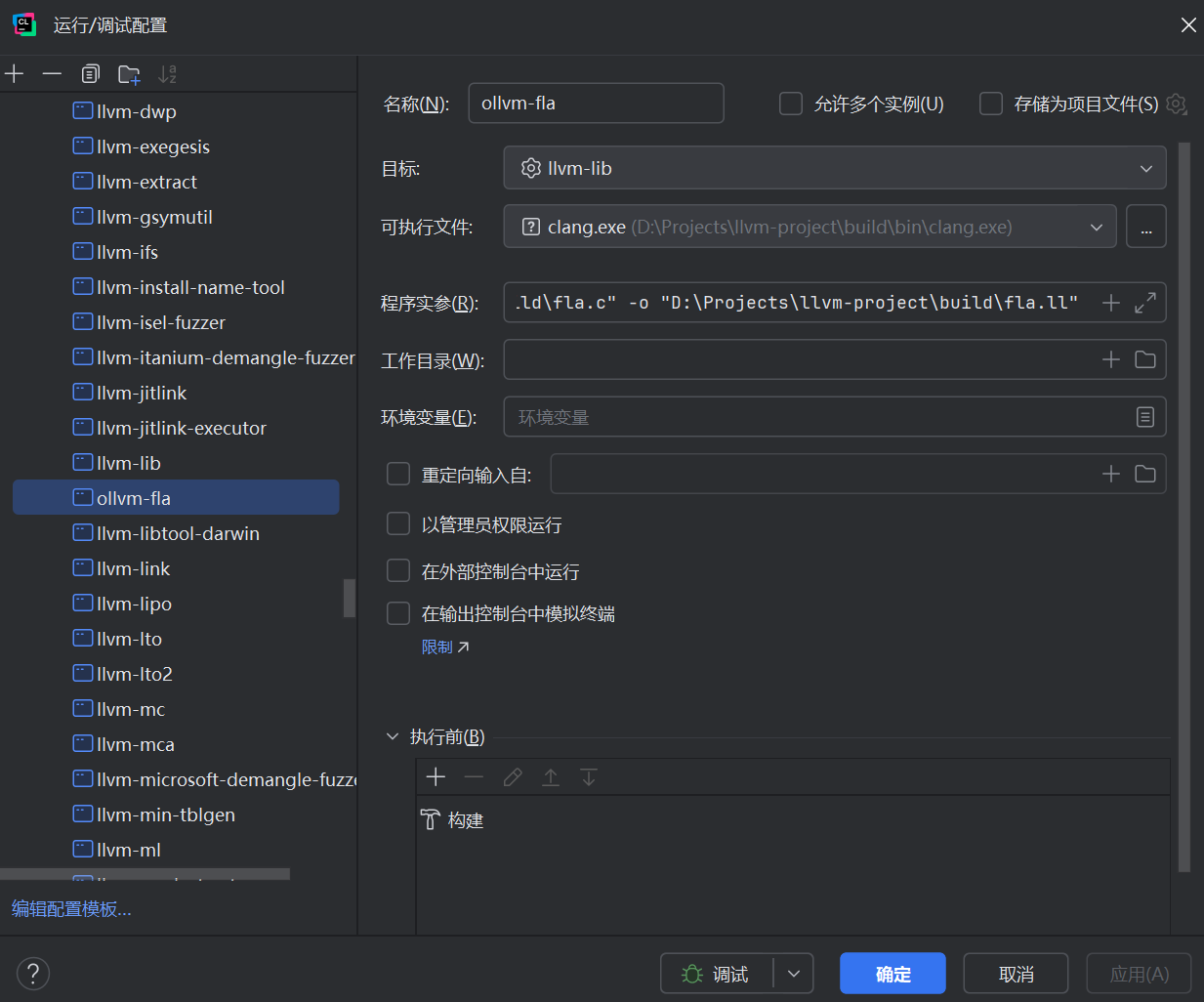Add a before-launch task
Screen dimensions: 1204x1002
pos(436,776)
